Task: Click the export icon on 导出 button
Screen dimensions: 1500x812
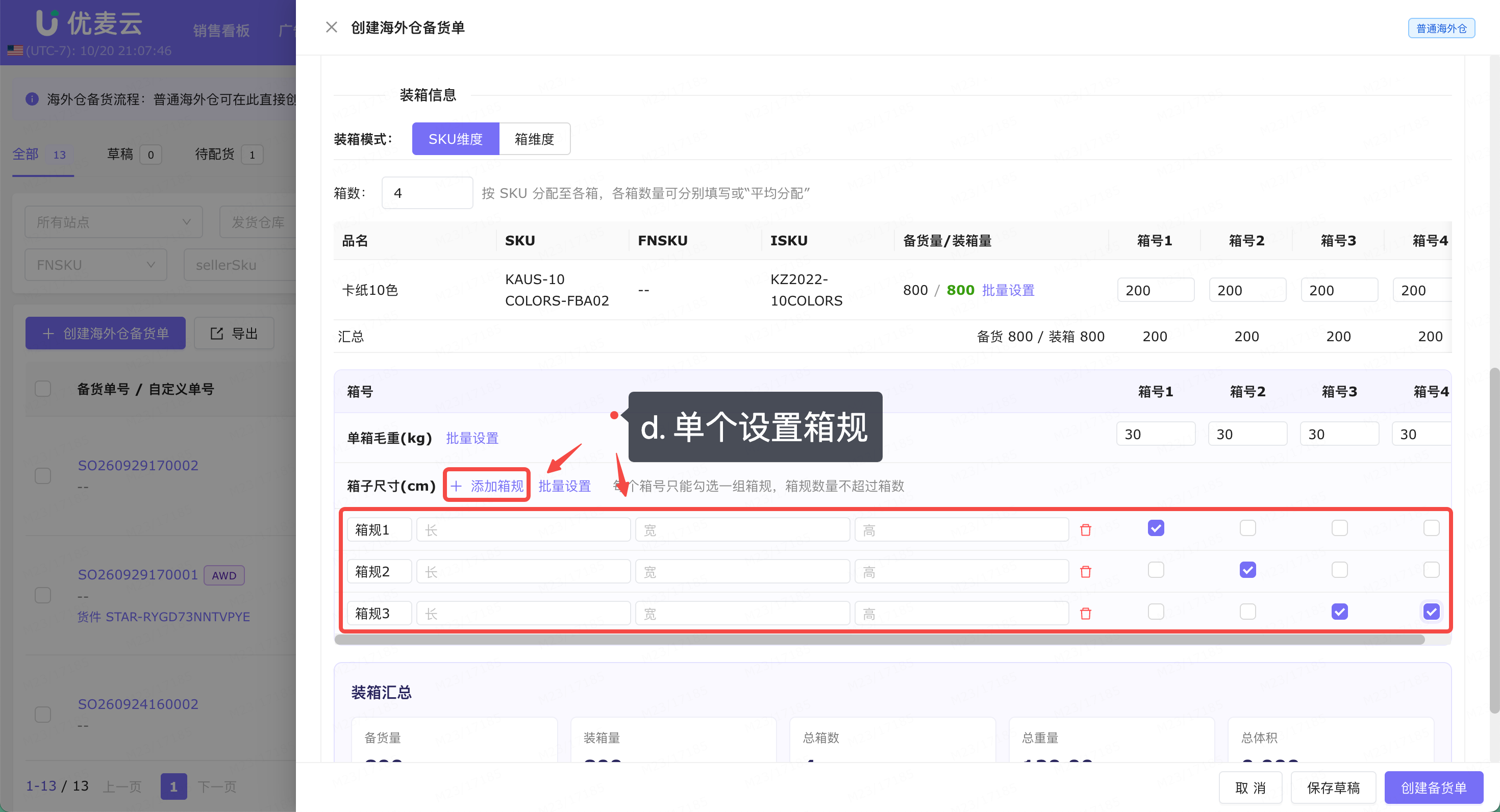Action: point(217,334)
